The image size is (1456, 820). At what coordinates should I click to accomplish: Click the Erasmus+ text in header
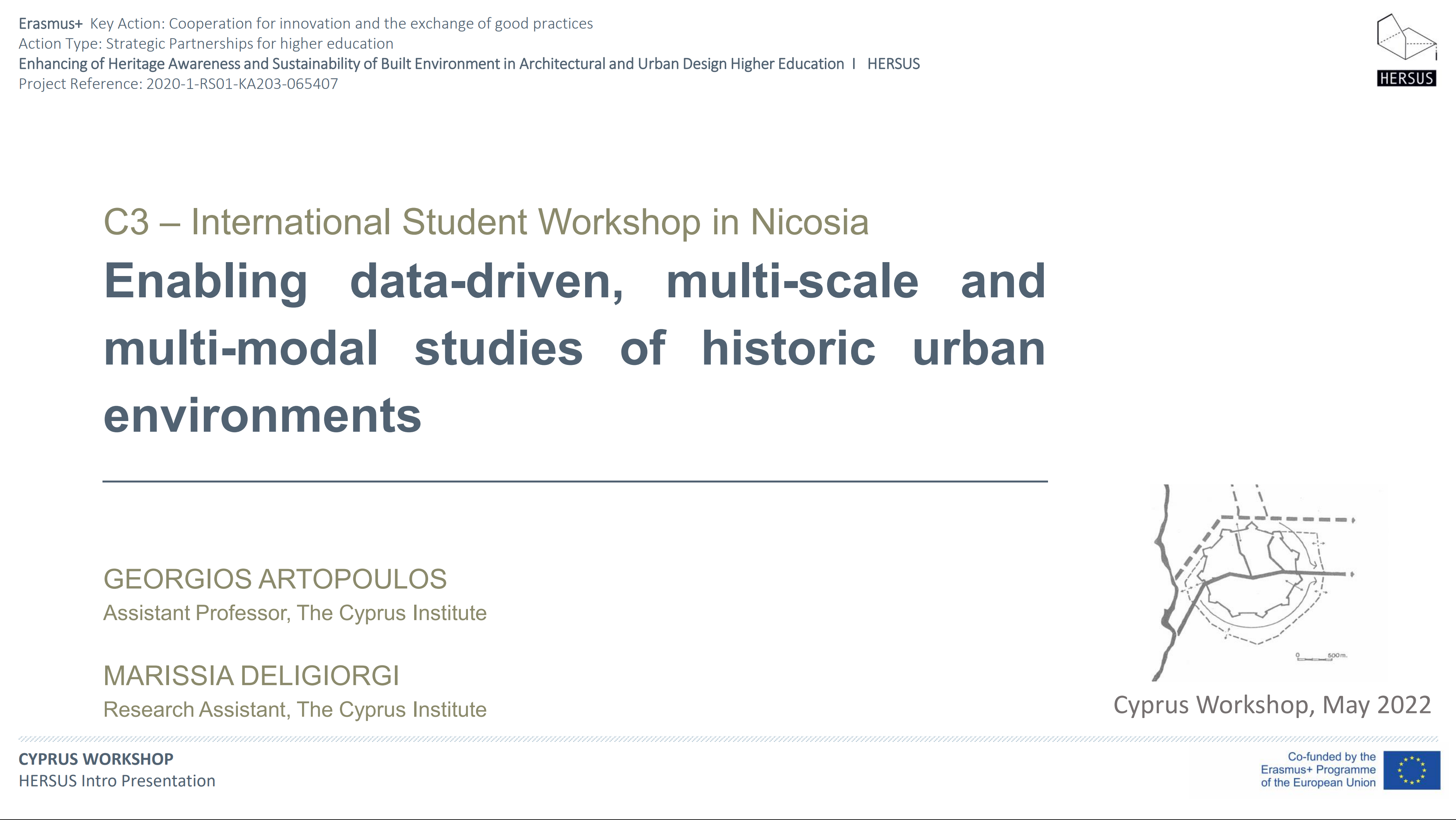(x=50, y=24)
